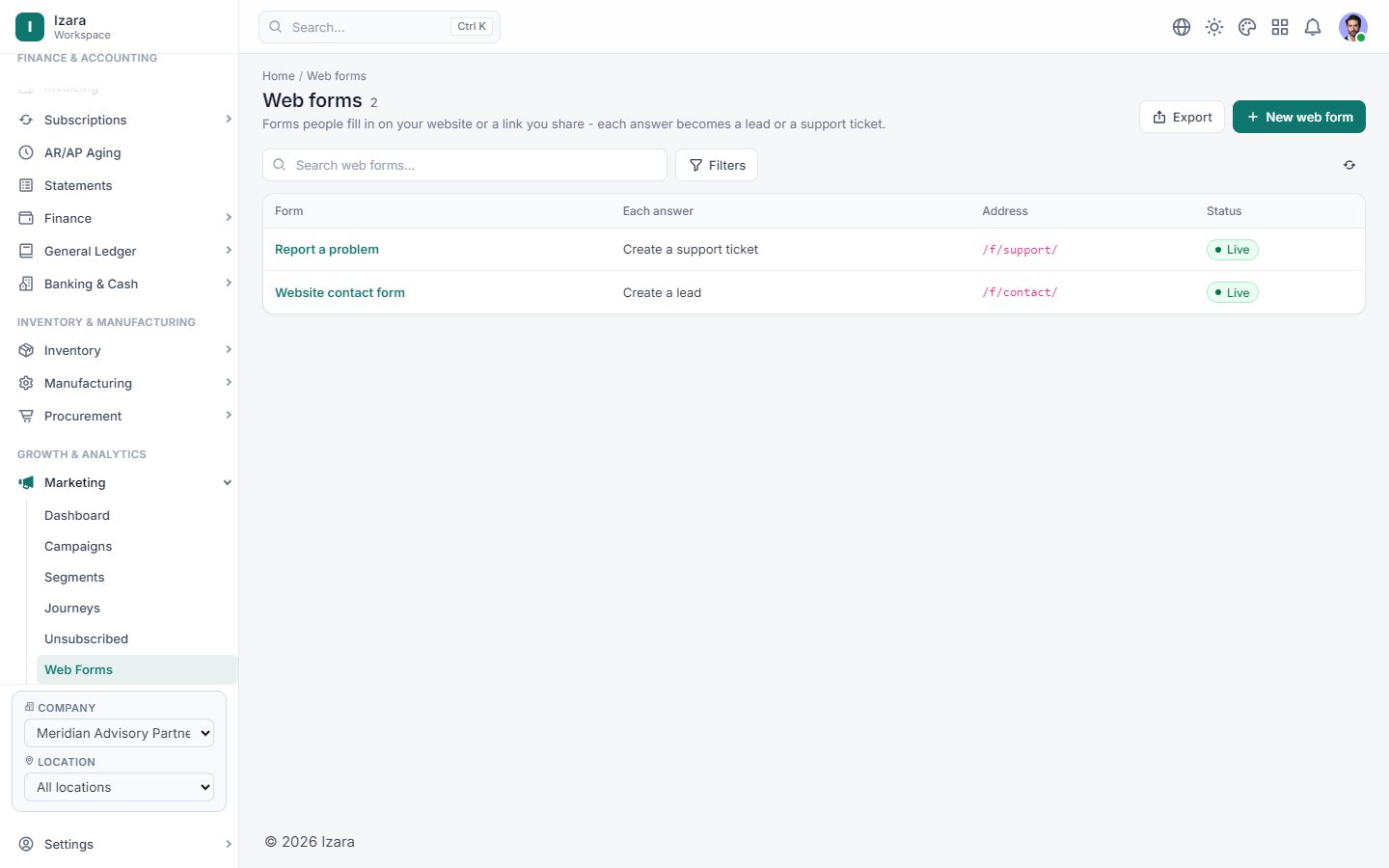This screenshot has width=1389, height=868.
Task: Open the apps grid icon
Action: pos(1280,27)
